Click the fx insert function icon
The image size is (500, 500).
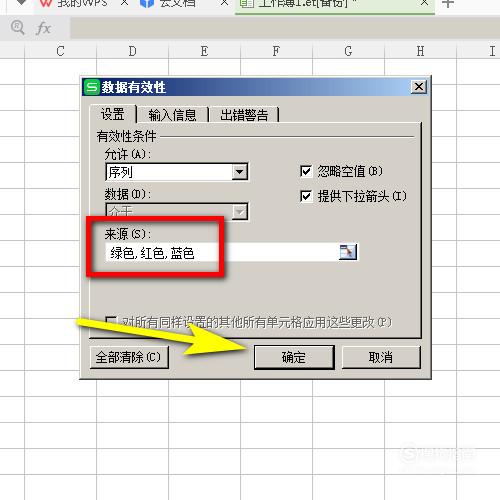(43, 28)
